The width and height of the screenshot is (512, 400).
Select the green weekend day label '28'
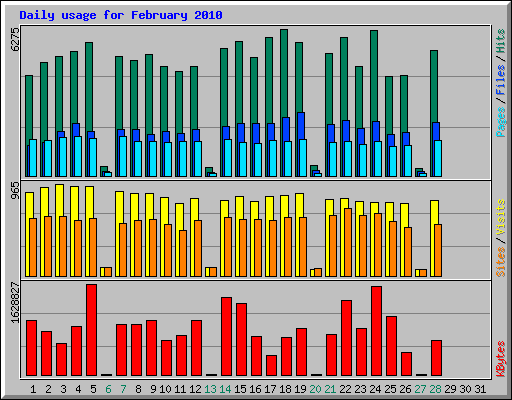click(x=435, y=389)
